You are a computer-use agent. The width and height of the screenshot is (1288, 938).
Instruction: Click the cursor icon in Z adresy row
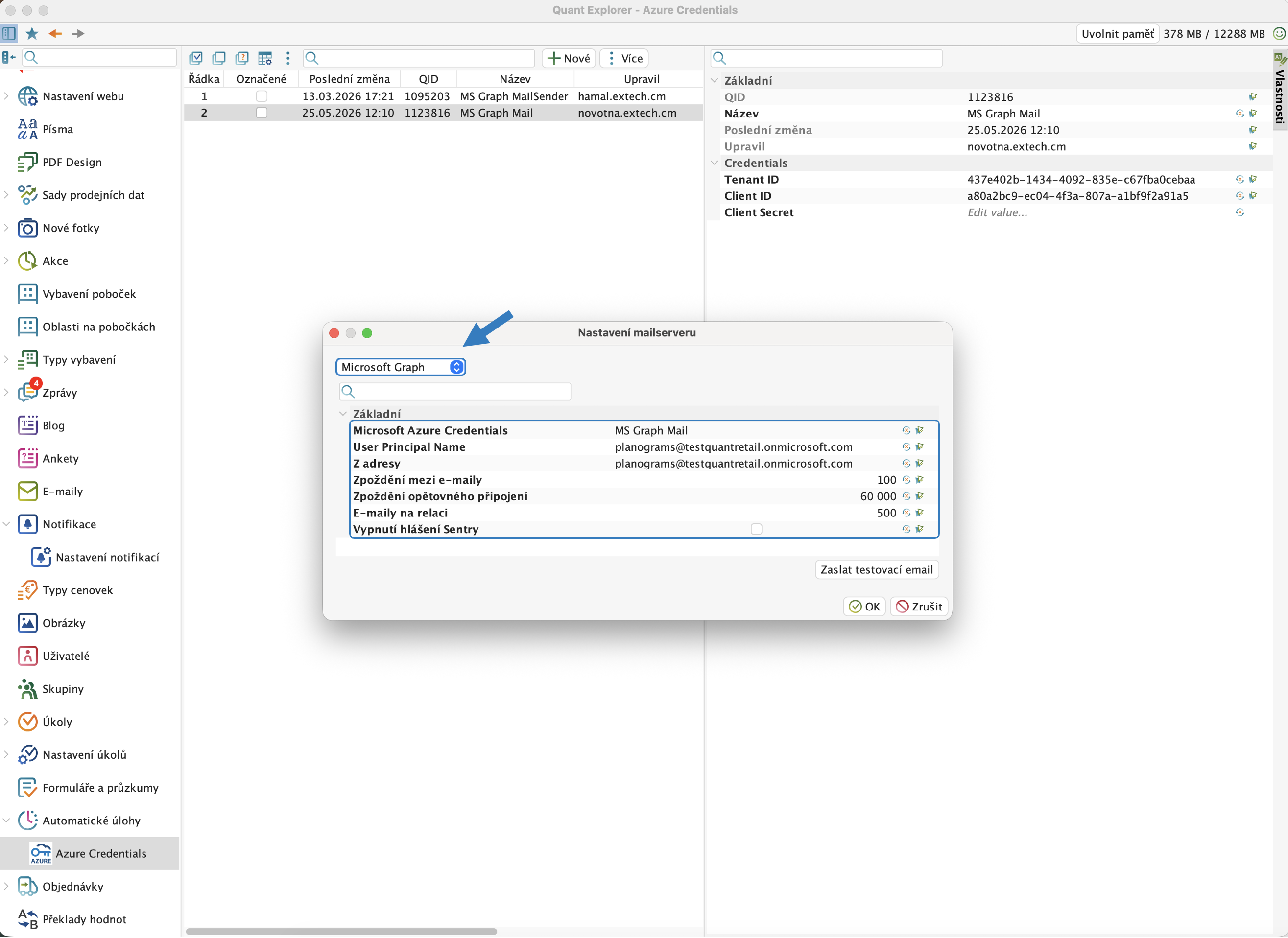coord(919,463)
